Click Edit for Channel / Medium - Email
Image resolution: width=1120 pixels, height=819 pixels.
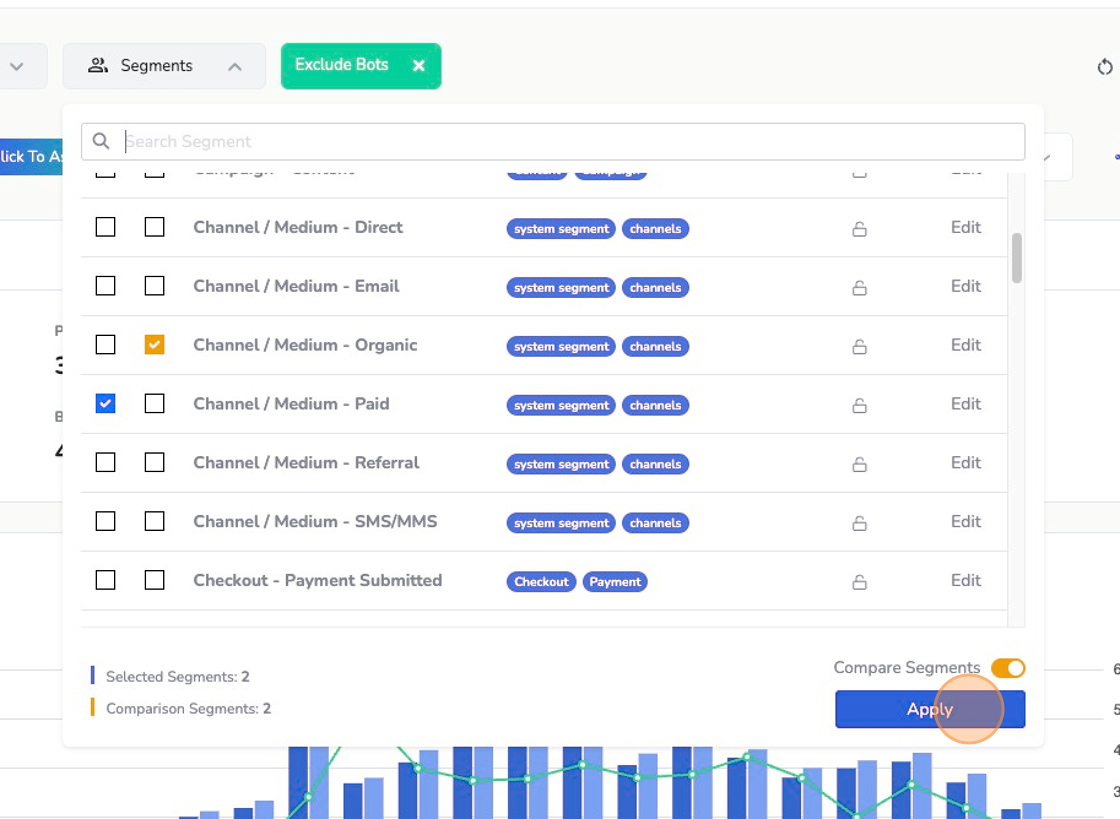[965, 286]
